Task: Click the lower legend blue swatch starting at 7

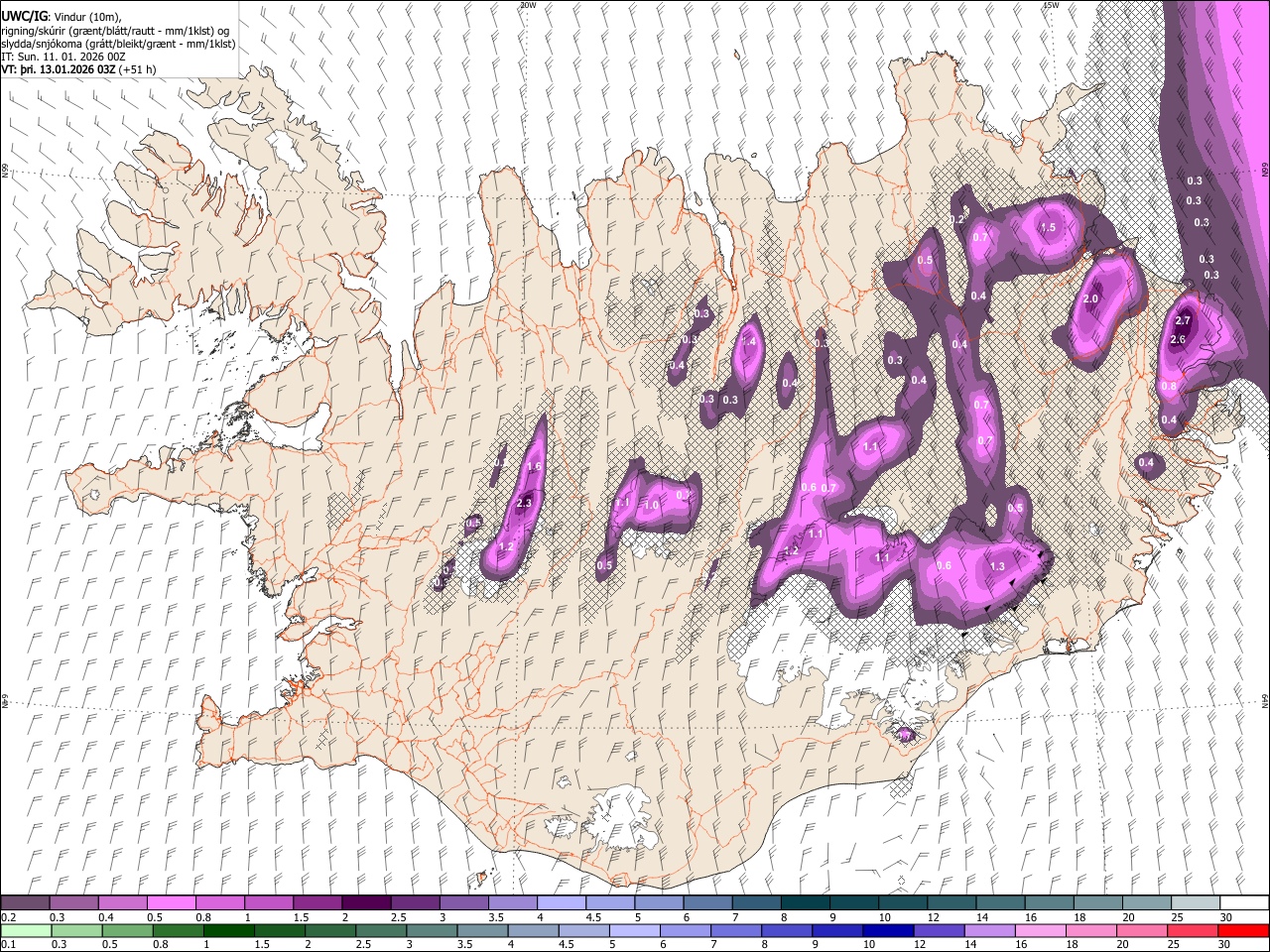Action: tap(735, 931)
